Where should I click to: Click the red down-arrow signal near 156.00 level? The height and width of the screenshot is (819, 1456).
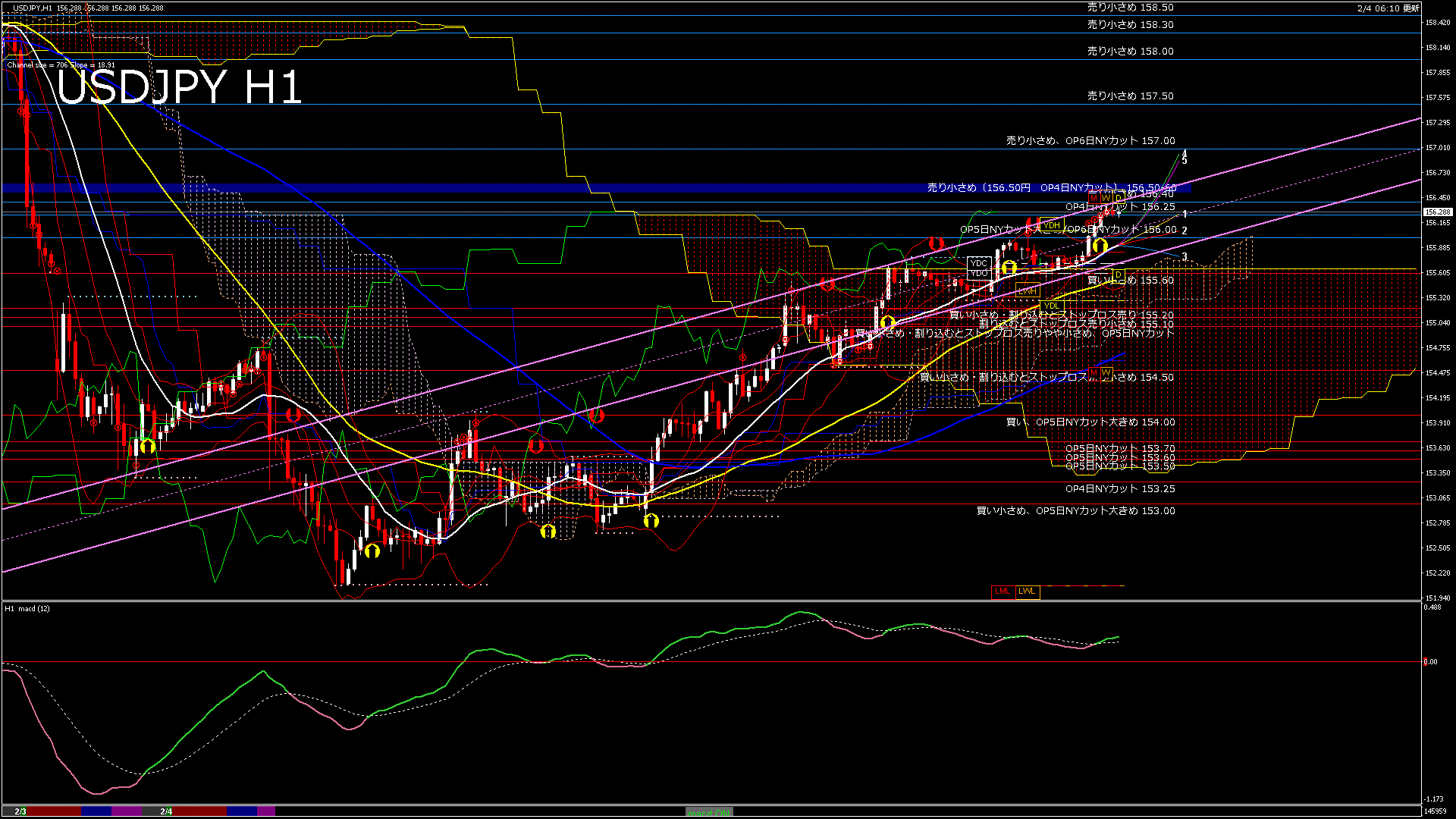936,243
